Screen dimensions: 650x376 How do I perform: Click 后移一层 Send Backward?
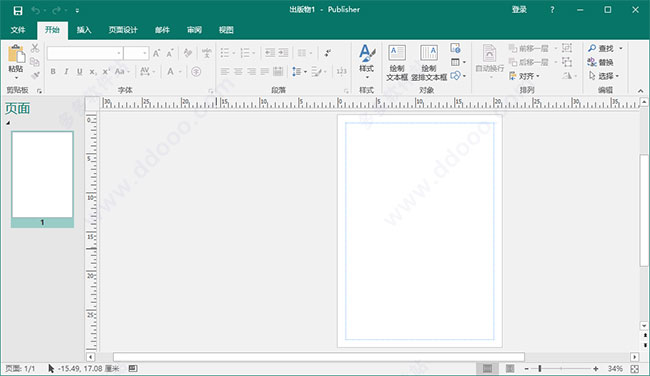coord(529,62)
